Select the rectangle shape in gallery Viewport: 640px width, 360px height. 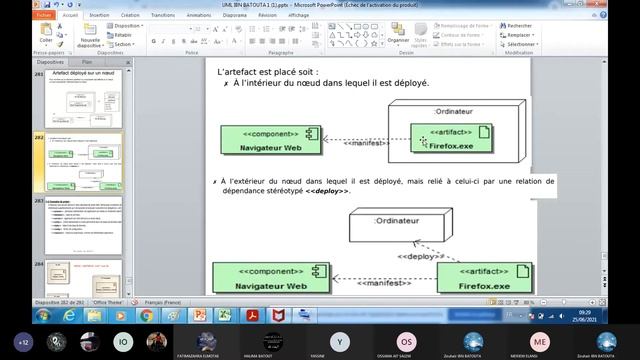tap(358, 27)
